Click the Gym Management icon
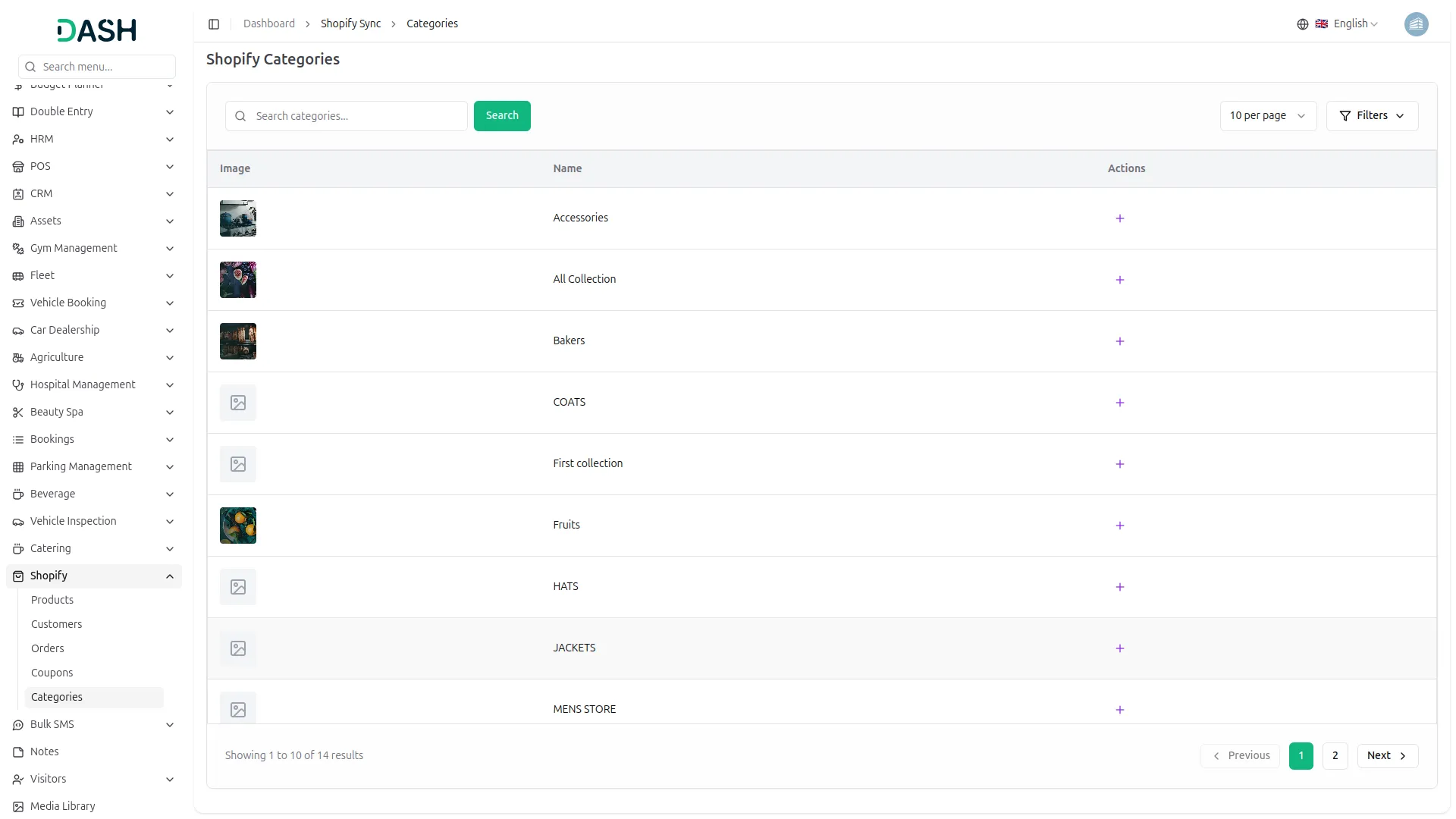Viewport: 1456px width, 819px height. pyautogui.click(x=18, y=248)
